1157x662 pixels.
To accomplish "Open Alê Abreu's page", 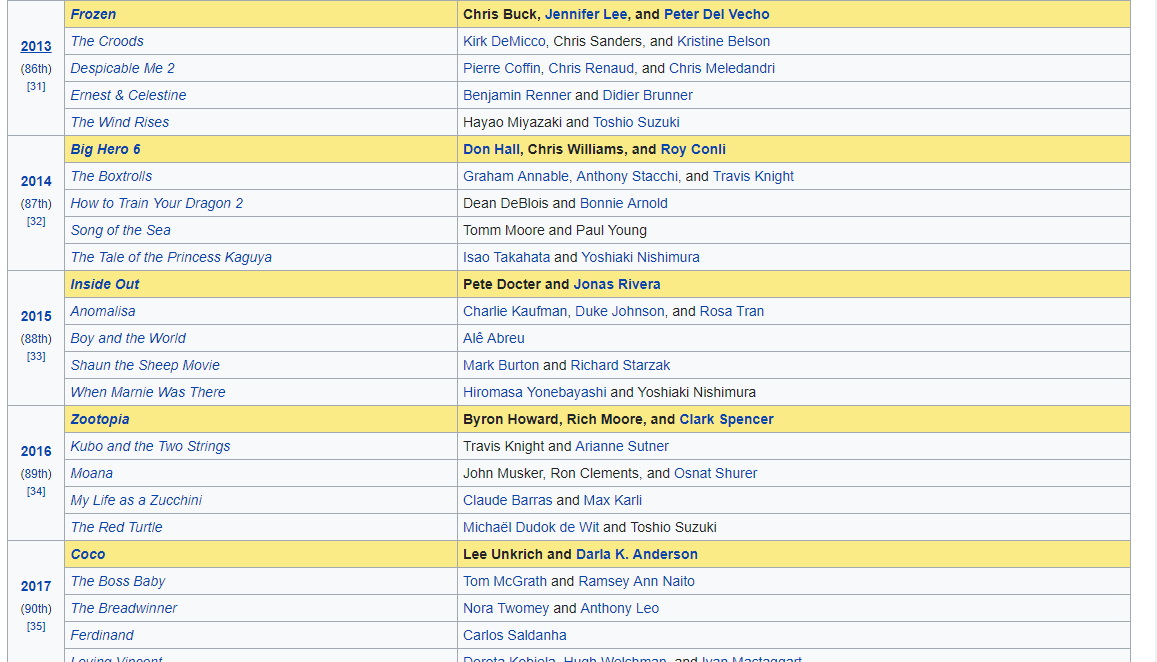I will pyautogui.click(x=494, y=338).
